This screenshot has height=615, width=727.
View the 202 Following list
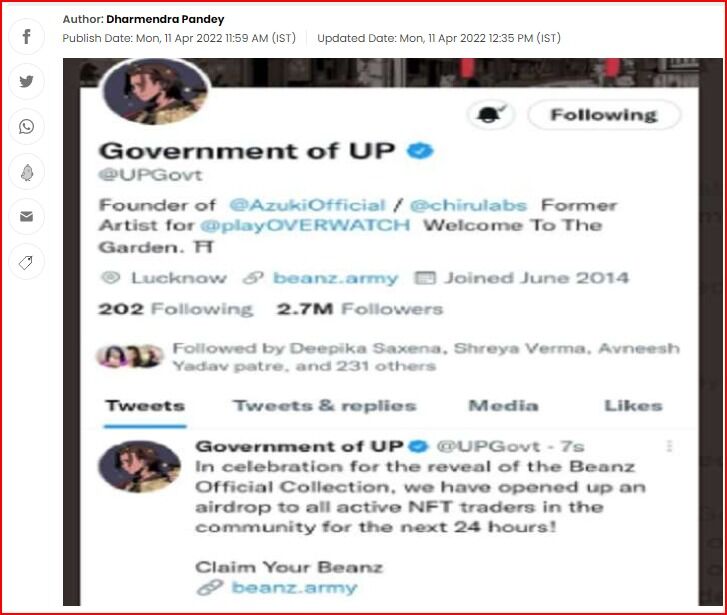point(176,309)
